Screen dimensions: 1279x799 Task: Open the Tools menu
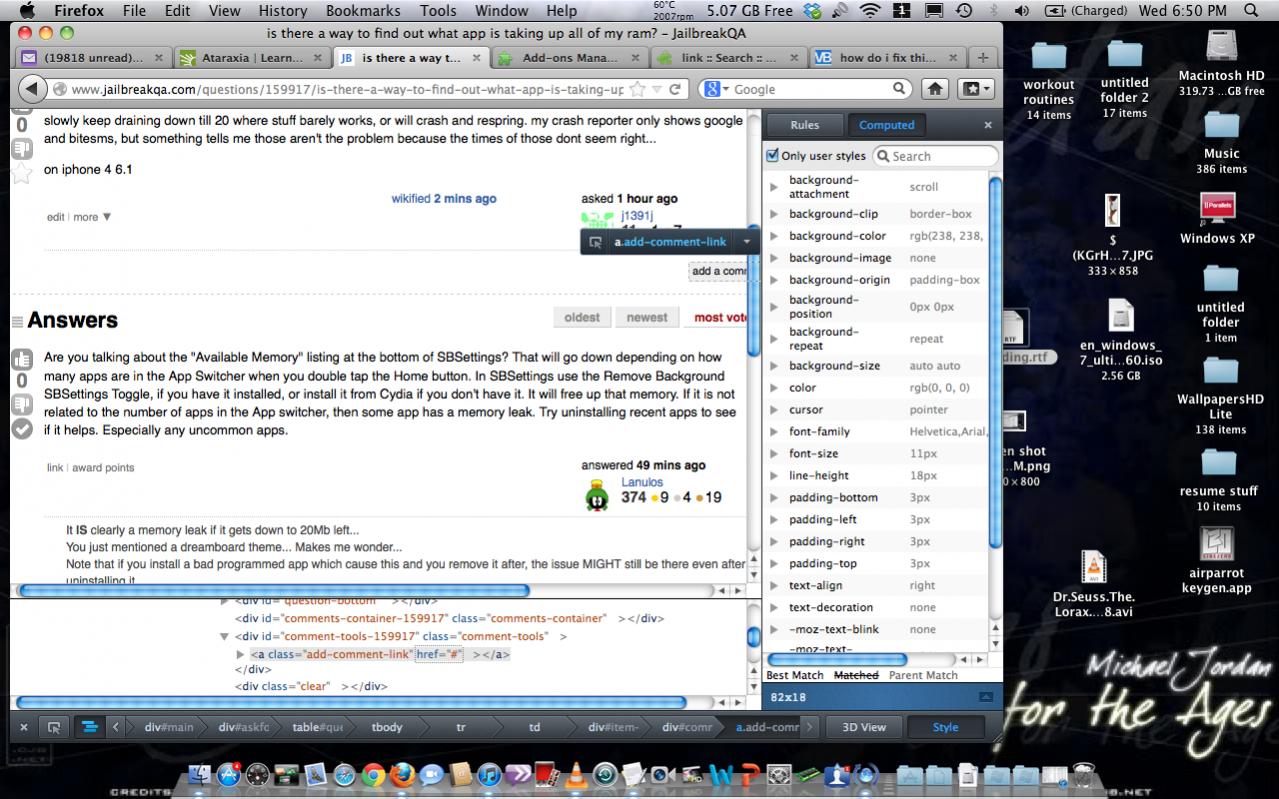click(x=438, y=11)
